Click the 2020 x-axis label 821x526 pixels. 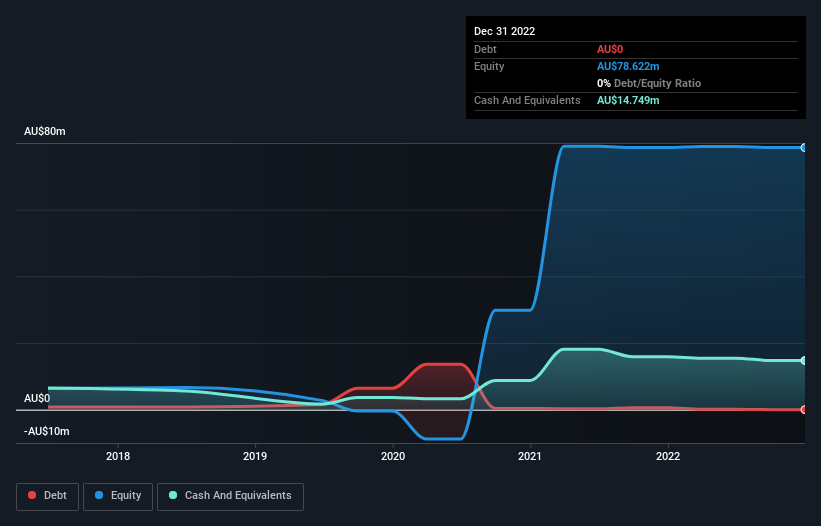(393, 456)
